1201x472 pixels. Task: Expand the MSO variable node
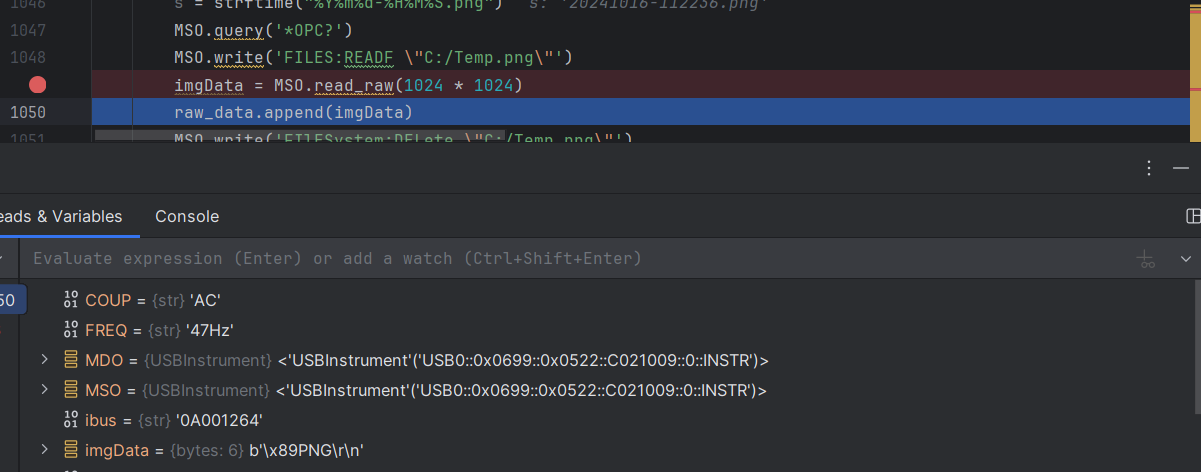click(44, 390)
